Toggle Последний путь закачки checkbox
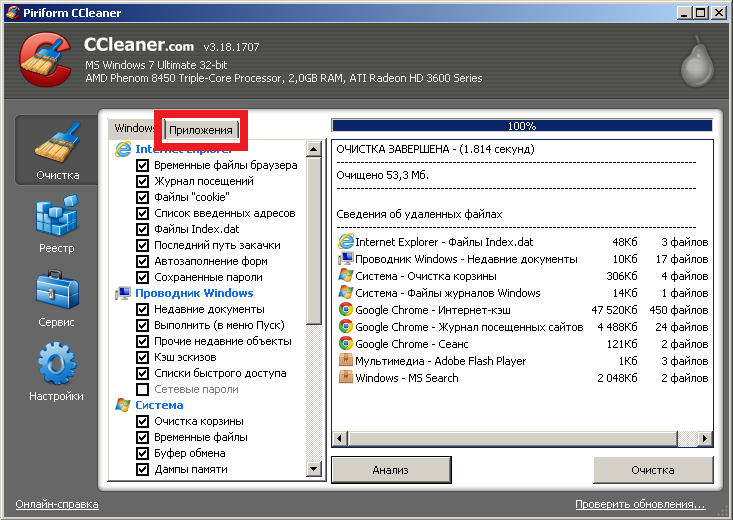This screenshot has width=733, height=520. 143,246
